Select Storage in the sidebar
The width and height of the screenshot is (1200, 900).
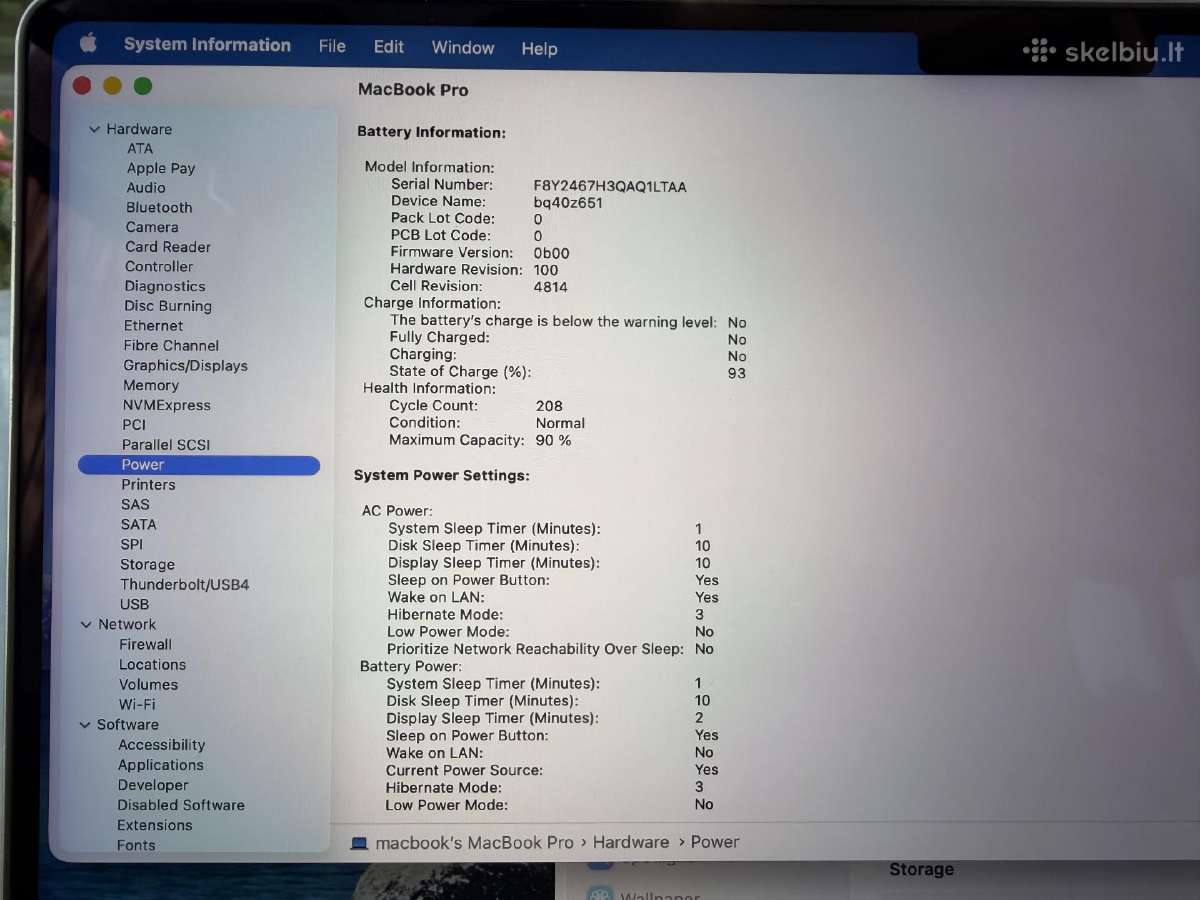point(147,565)
